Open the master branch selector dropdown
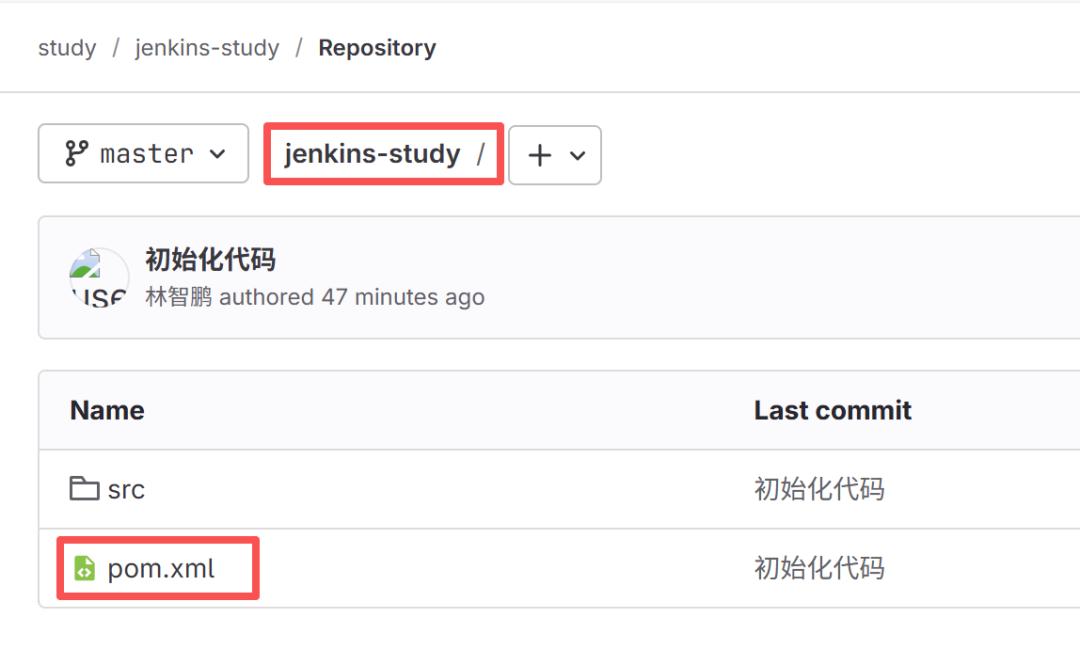1080x649 pixels. [x=142, y=153]
